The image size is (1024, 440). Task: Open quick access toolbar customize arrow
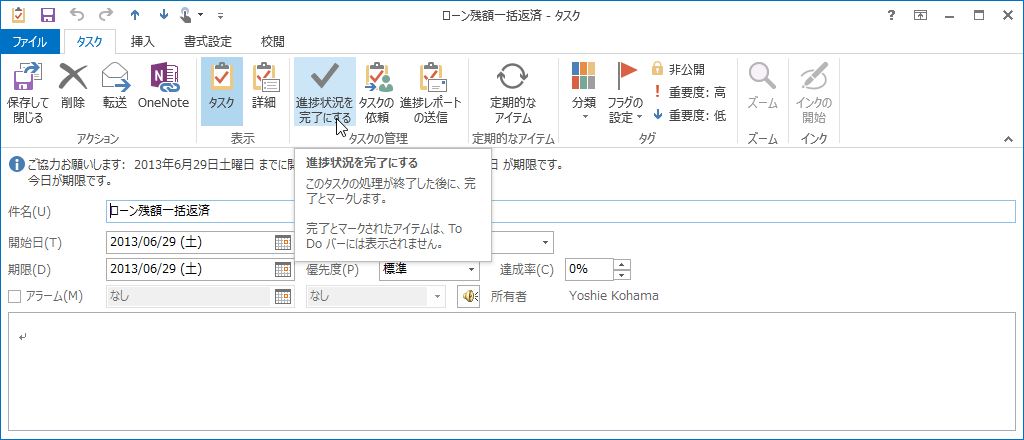pos(220,15)
